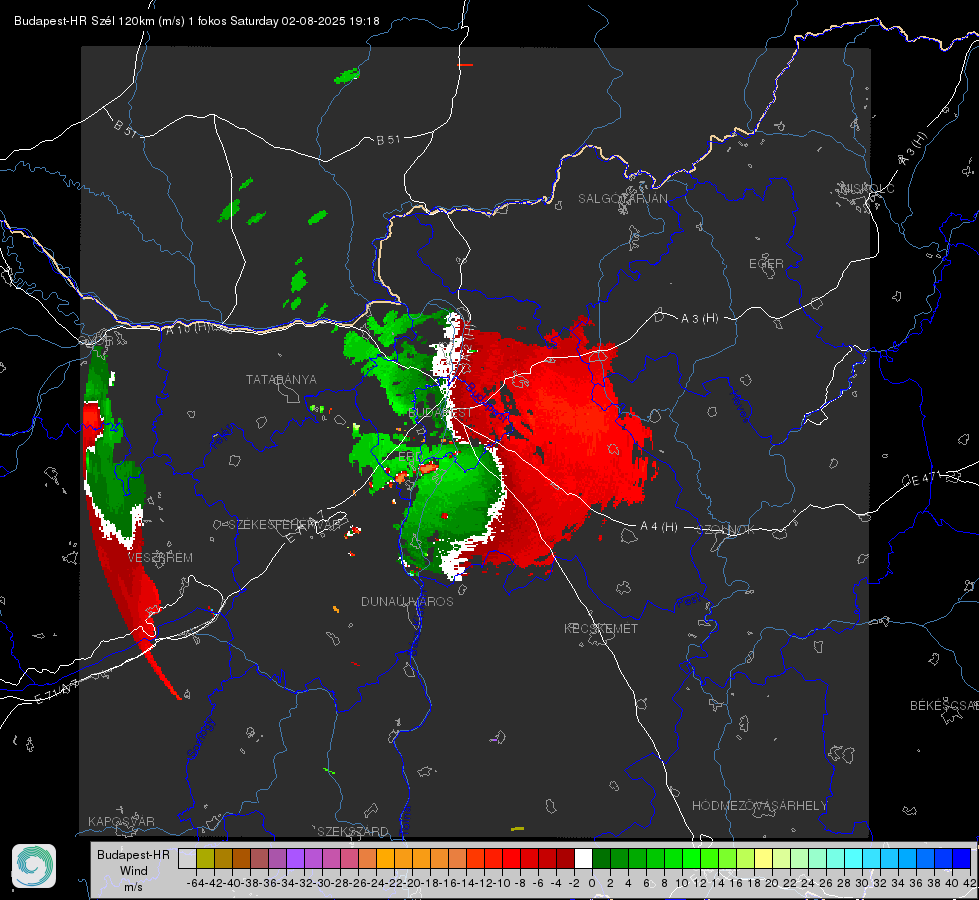The image size is (979, 900).
Task: Click the EGER city label
Action: [766, 264]
